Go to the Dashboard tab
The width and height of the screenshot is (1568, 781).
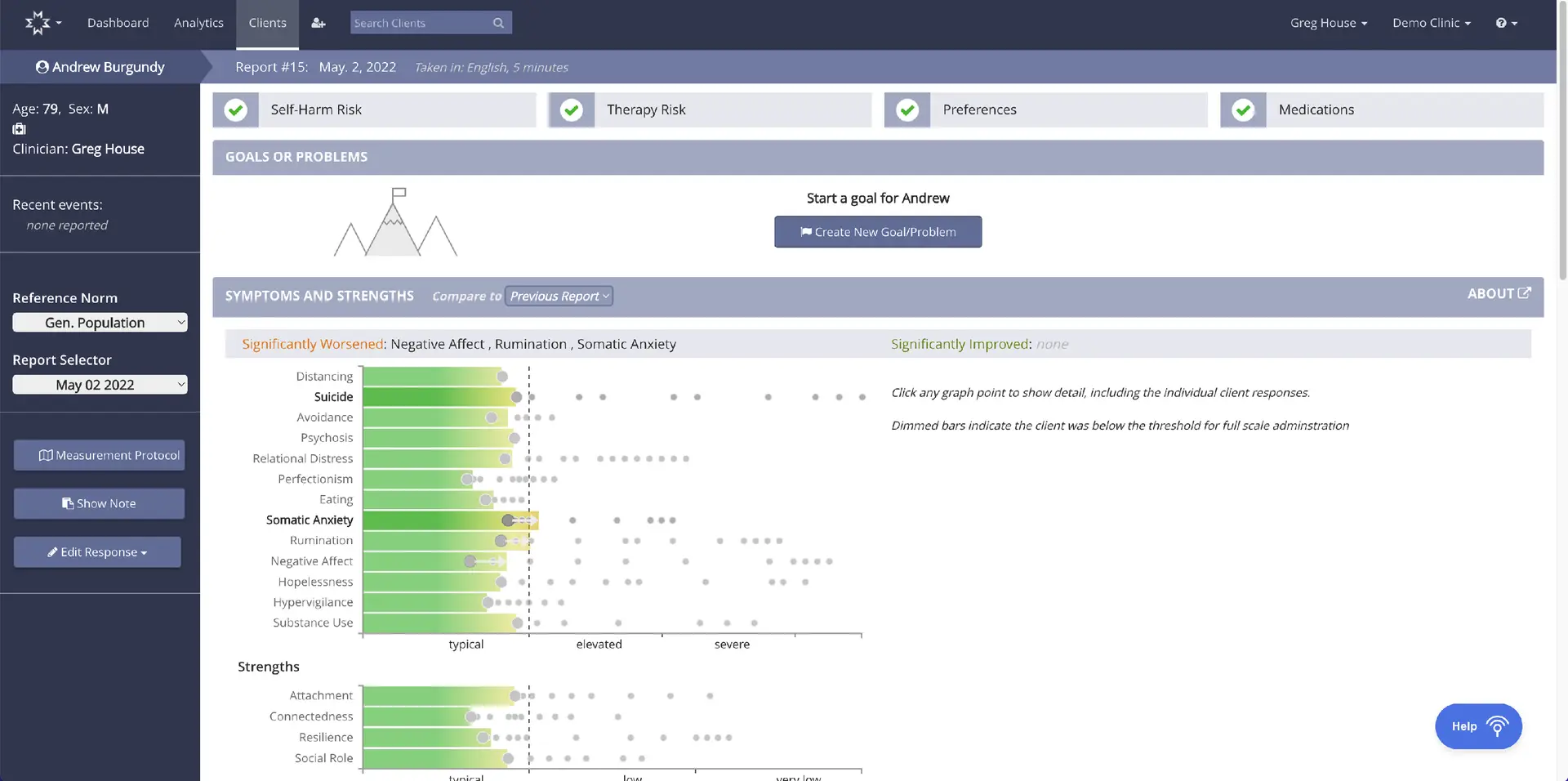118,23
